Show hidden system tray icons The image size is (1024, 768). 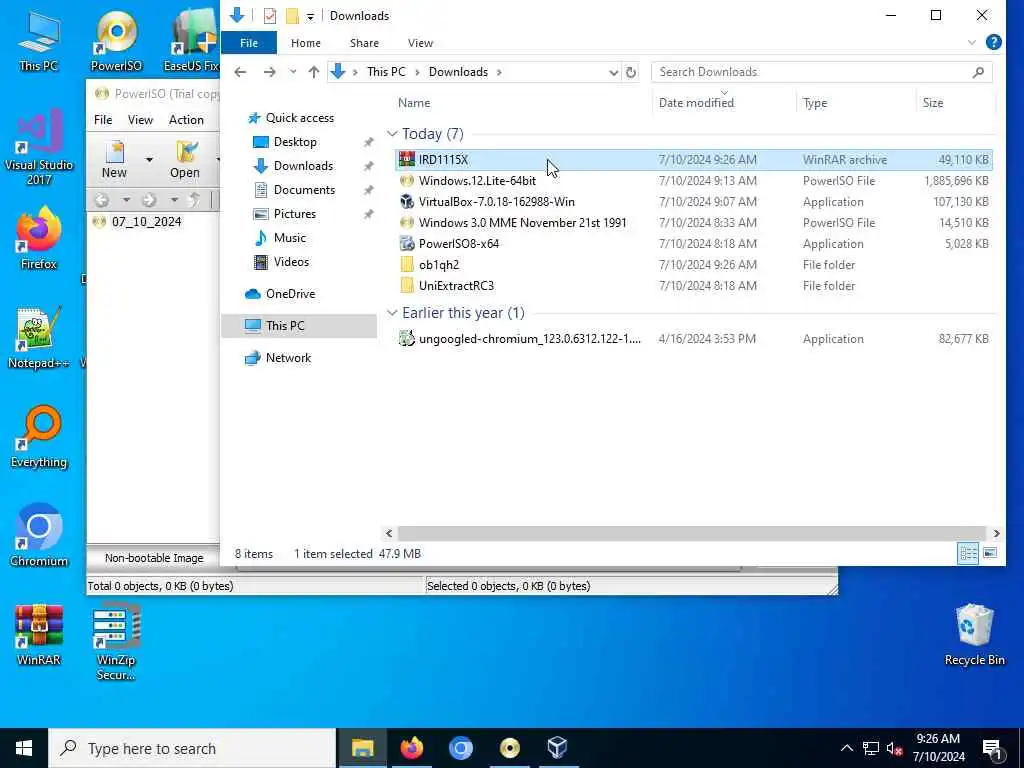coord(846,748)
